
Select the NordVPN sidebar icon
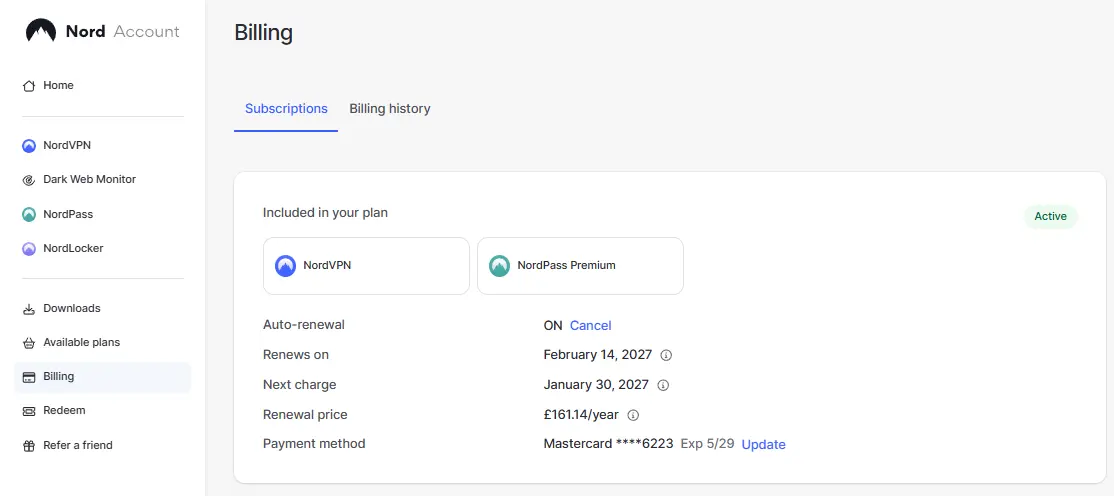(x=29, y=146)
